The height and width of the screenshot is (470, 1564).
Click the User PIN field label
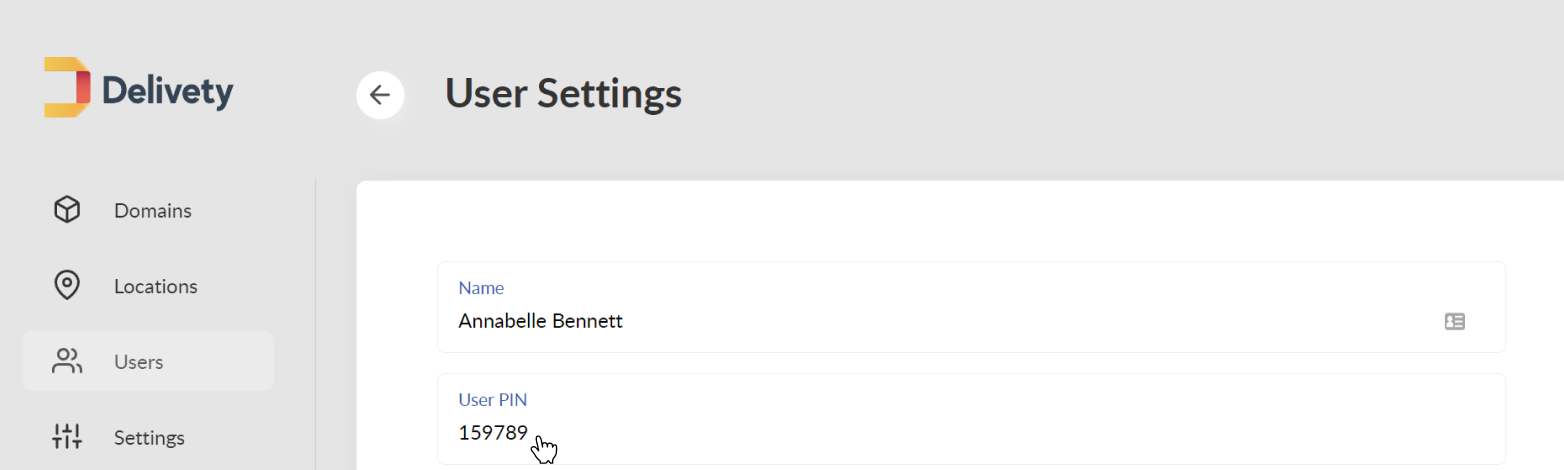pyautogui.click(x=492, y=400)
